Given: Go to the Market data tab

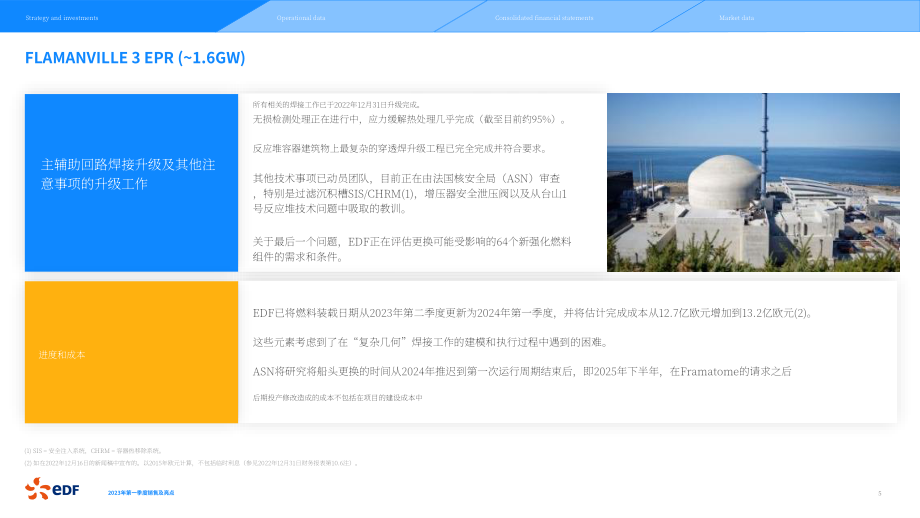Looking at the screenshot, I should coord(736,18).
